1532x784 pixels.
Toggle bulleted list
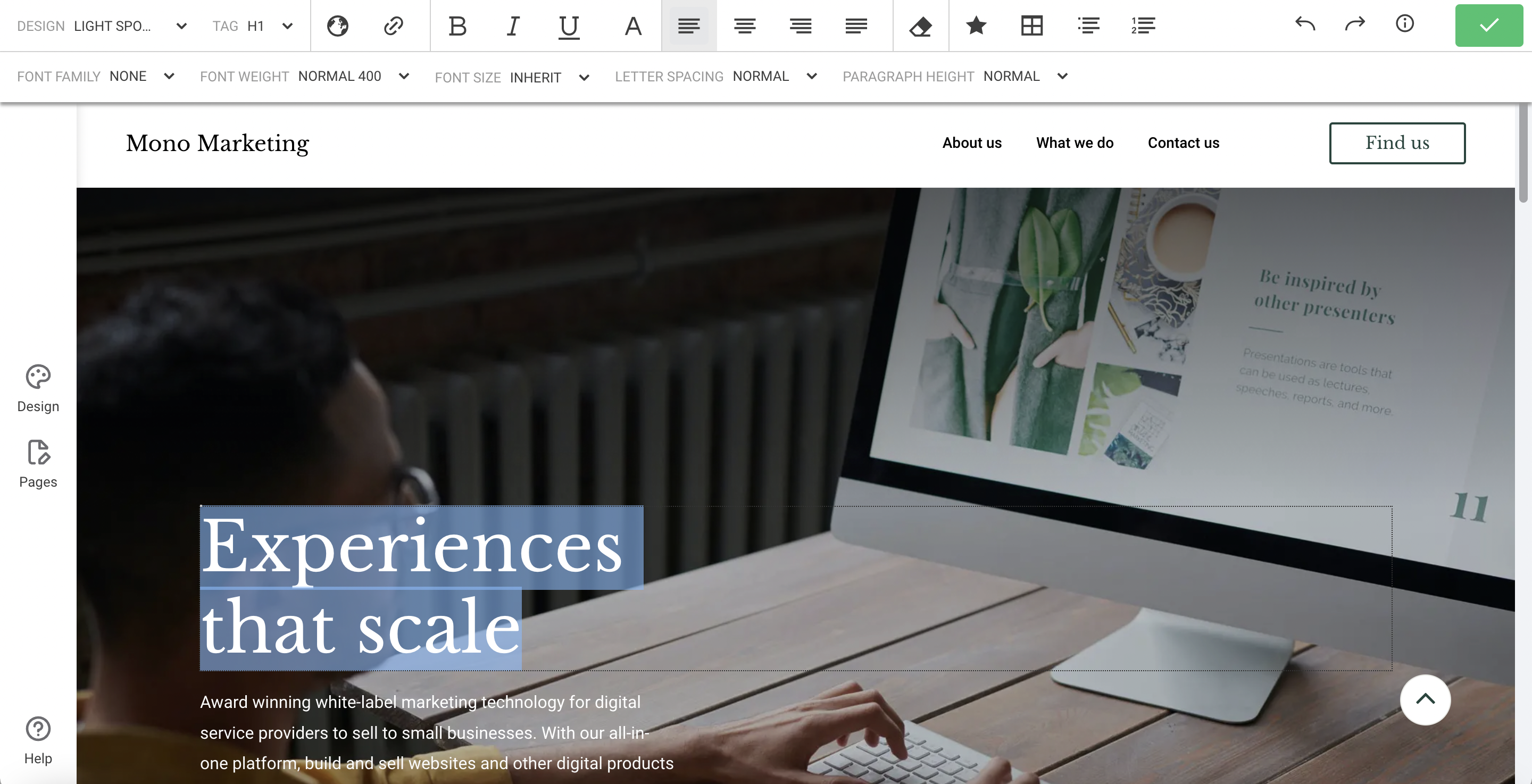pyautogui.click(x=1088, y=26)
